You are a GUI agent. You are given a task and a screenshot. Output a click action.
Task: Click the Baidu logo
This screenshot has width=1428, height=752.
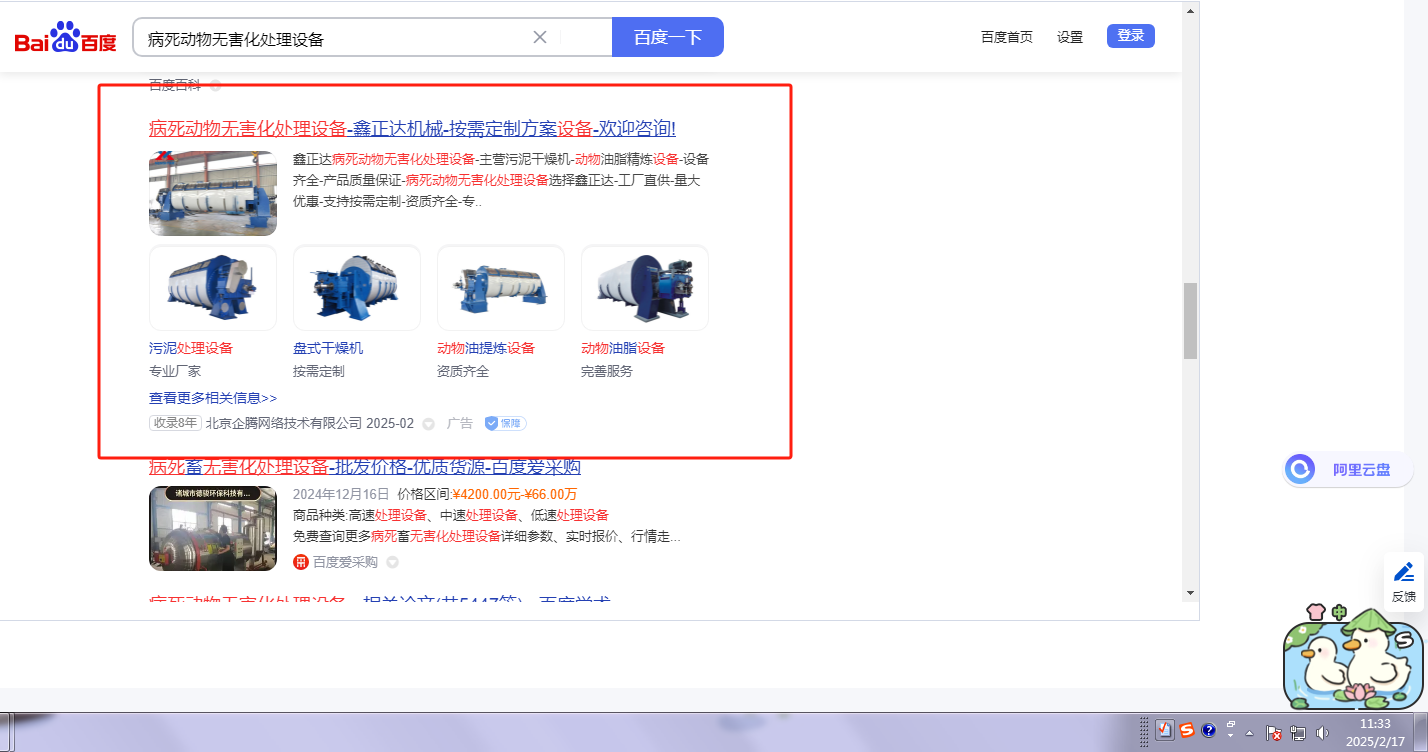(65, 38)
